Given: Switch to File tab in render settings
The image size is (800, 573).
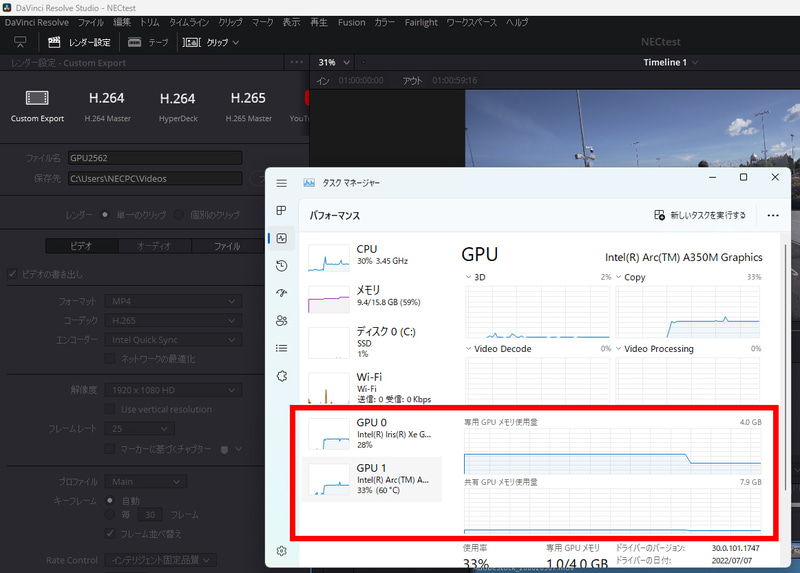Looking at the screenshot, I should [x=228, y=246].
